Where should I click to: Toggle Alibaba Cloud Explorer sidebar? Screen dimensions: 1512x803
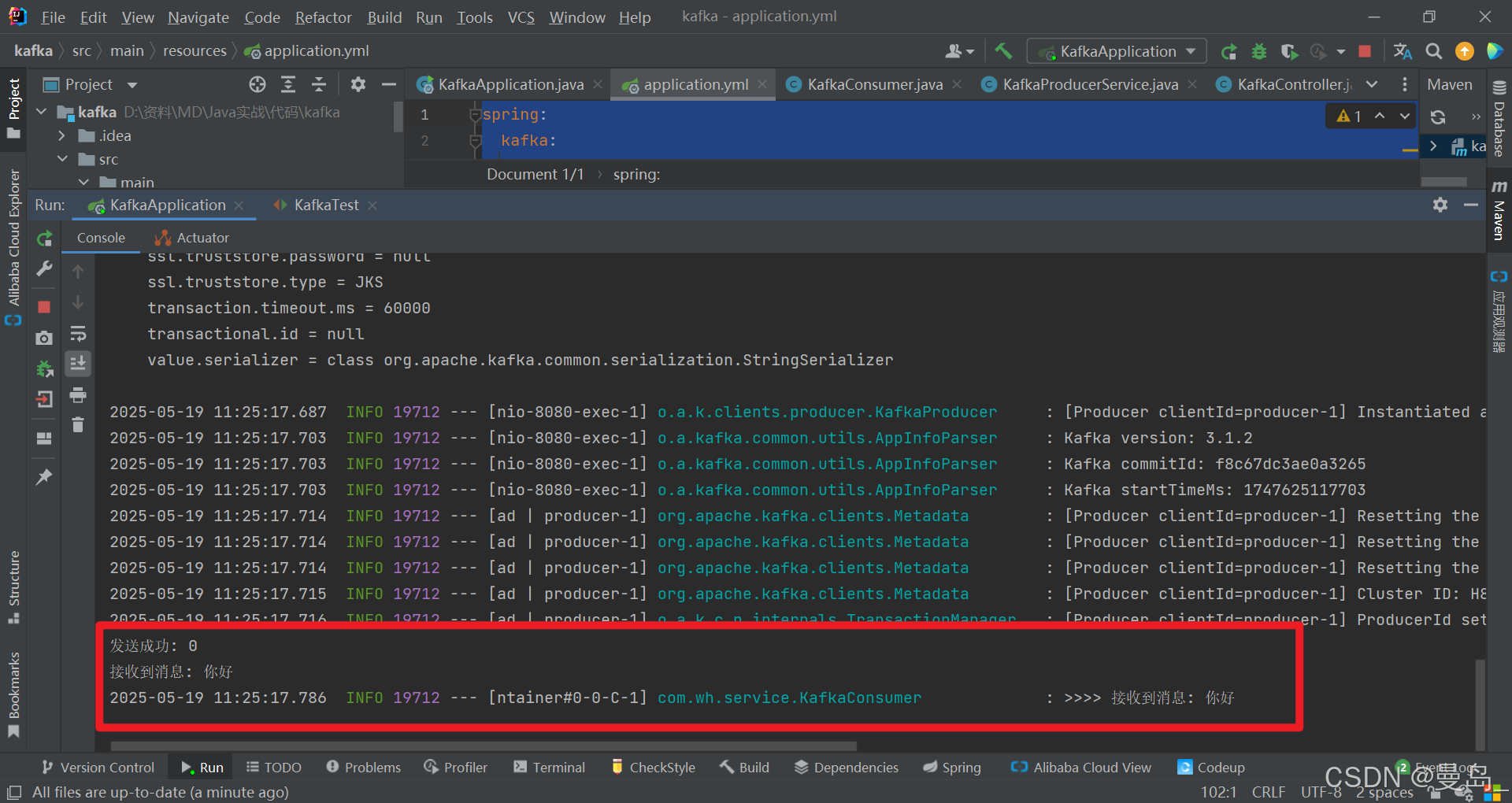click(x=13, y=246)
